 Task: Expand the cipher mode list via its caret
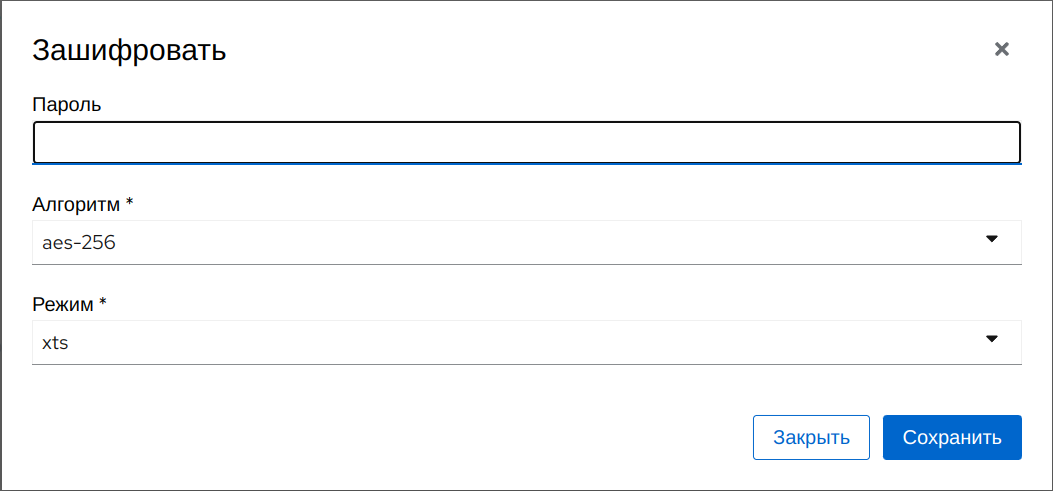[x=992, y=339]
